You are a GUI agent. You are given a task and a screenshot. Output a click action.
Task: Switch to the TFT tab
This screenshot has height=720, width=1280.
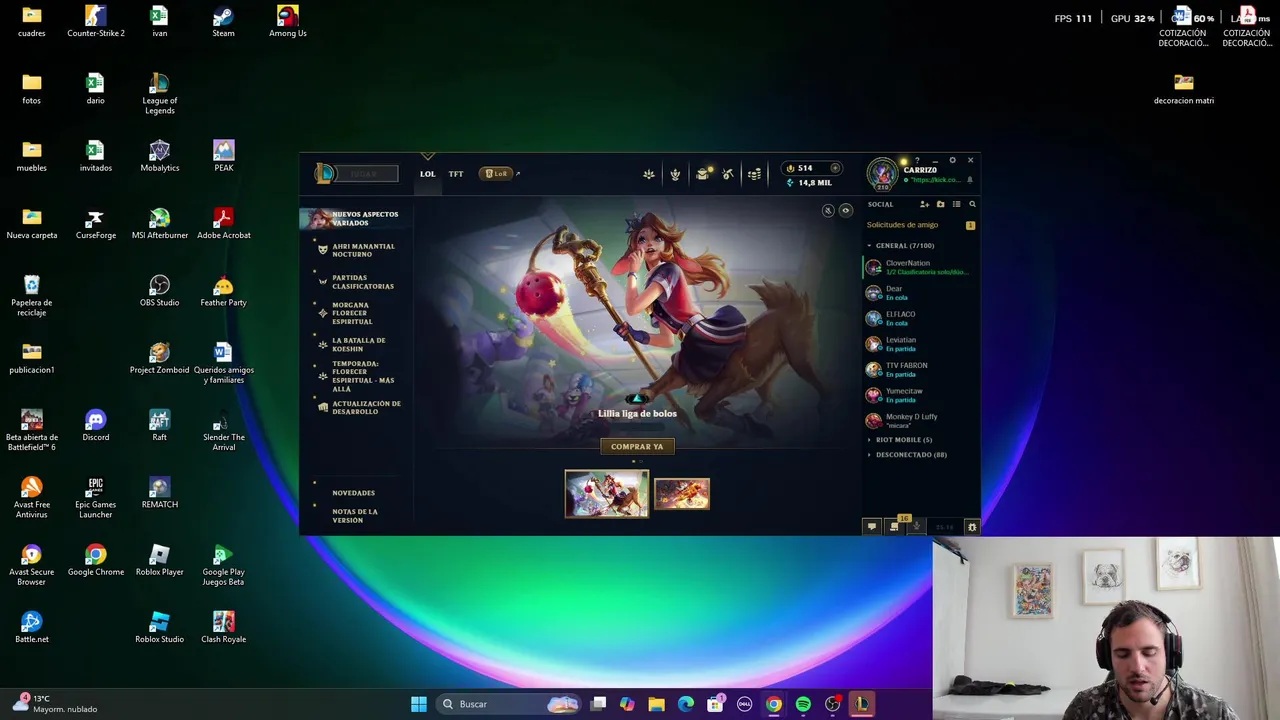click(456, 174)
